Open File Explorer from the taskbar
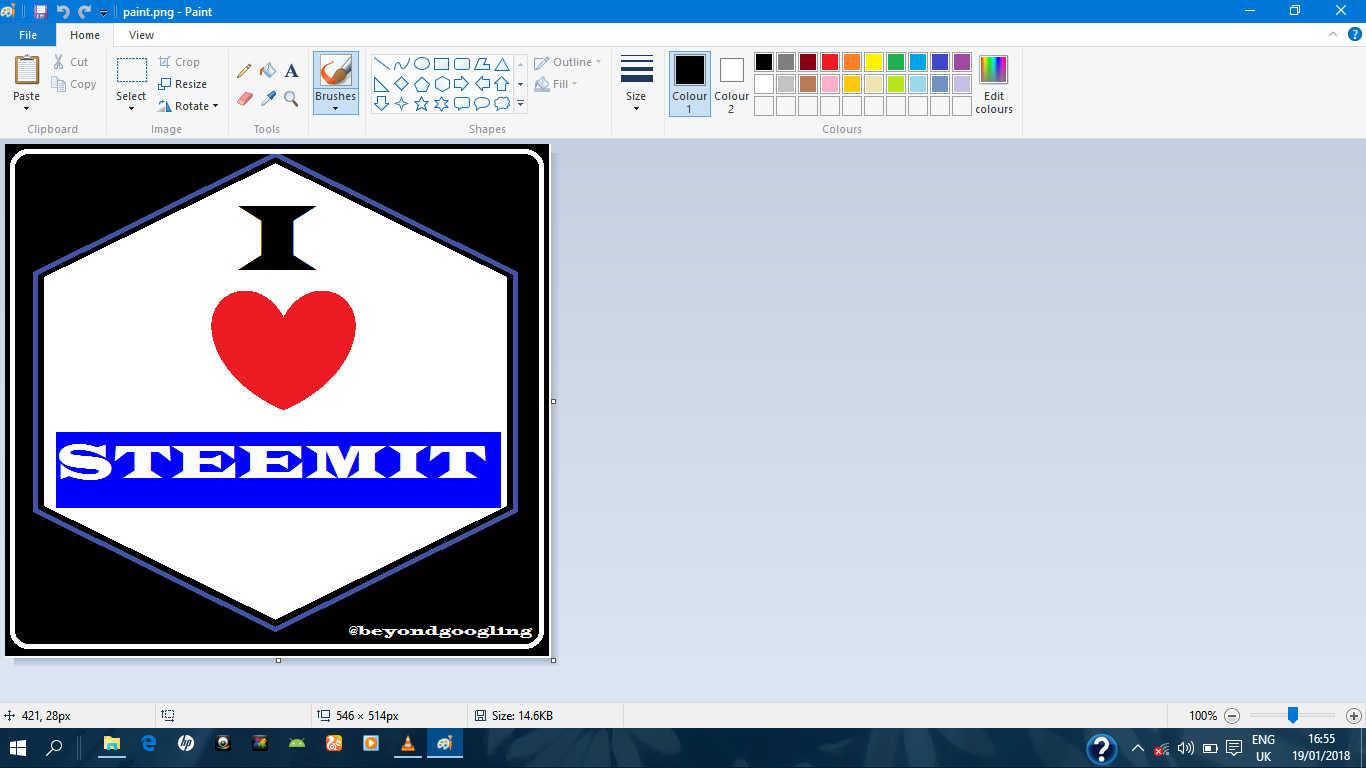The width and height of the screenshot is (1366, 768). point(112,744)
